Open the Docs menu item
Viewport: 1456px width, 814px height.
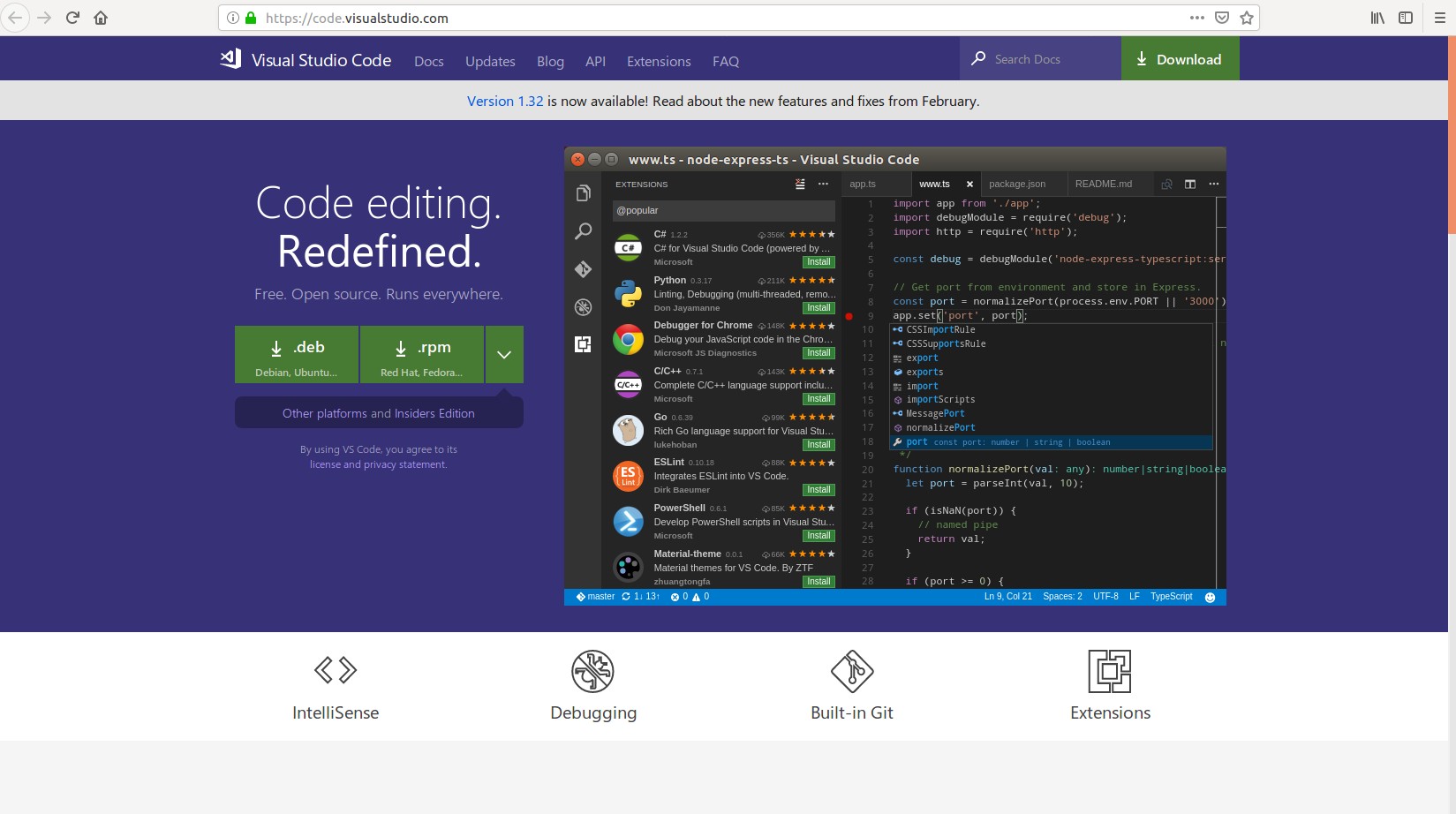pyautogui.click(x=429, y=61)
